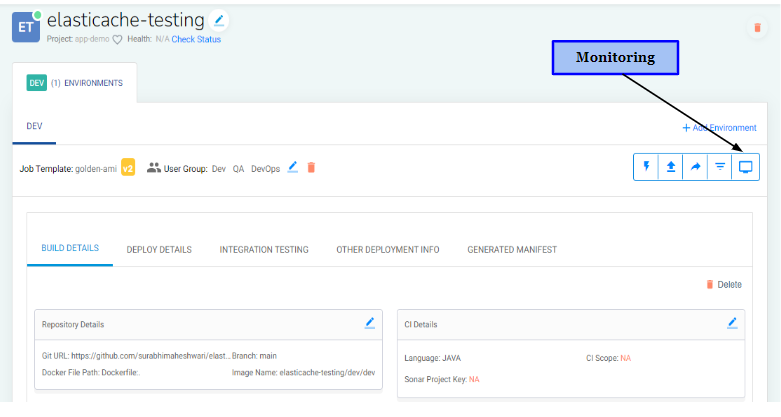Click the user group people icon
The width and height of the screenshot is (781, 417).
[x=153, y=168]
